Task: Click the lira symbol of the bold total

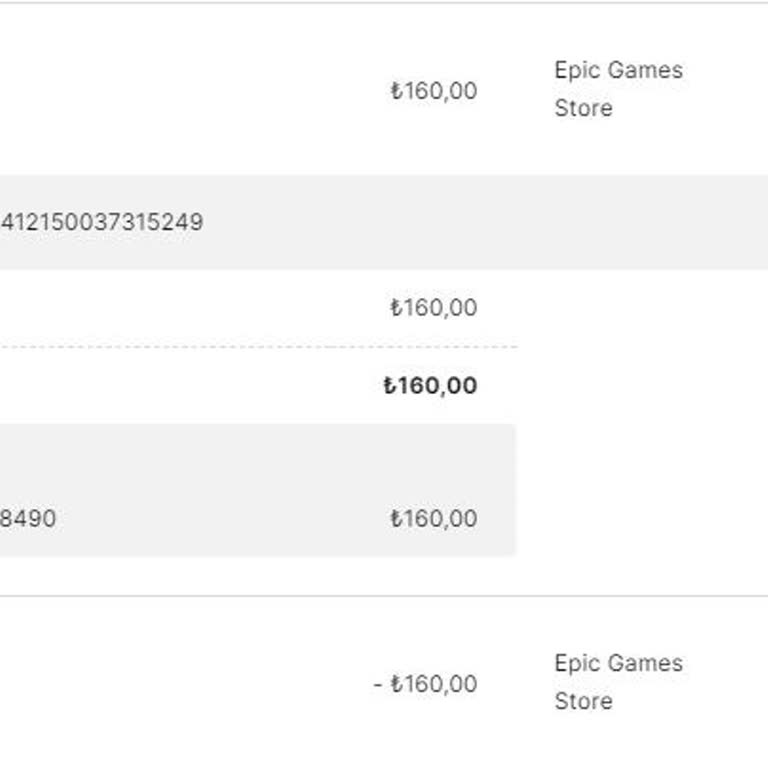Action: click(392, 386)
